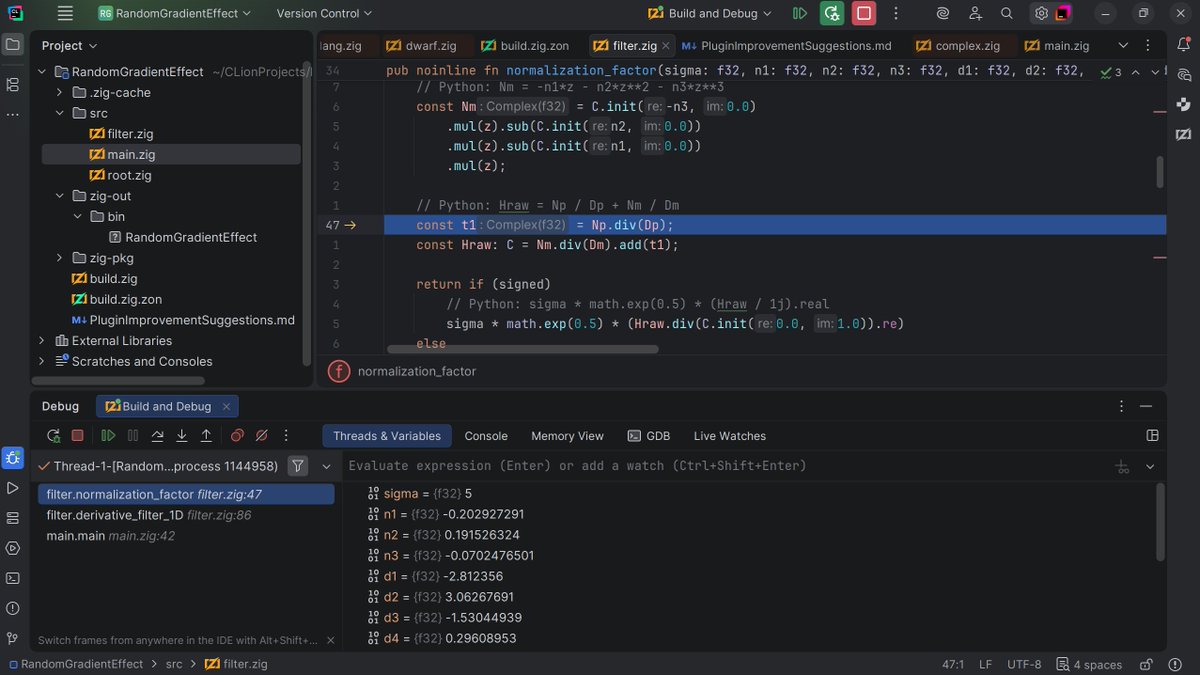The image size is (1200, 675).
Task: Open the RandomGradientEffect project dropdown
Action: click(x=174, y=13)
